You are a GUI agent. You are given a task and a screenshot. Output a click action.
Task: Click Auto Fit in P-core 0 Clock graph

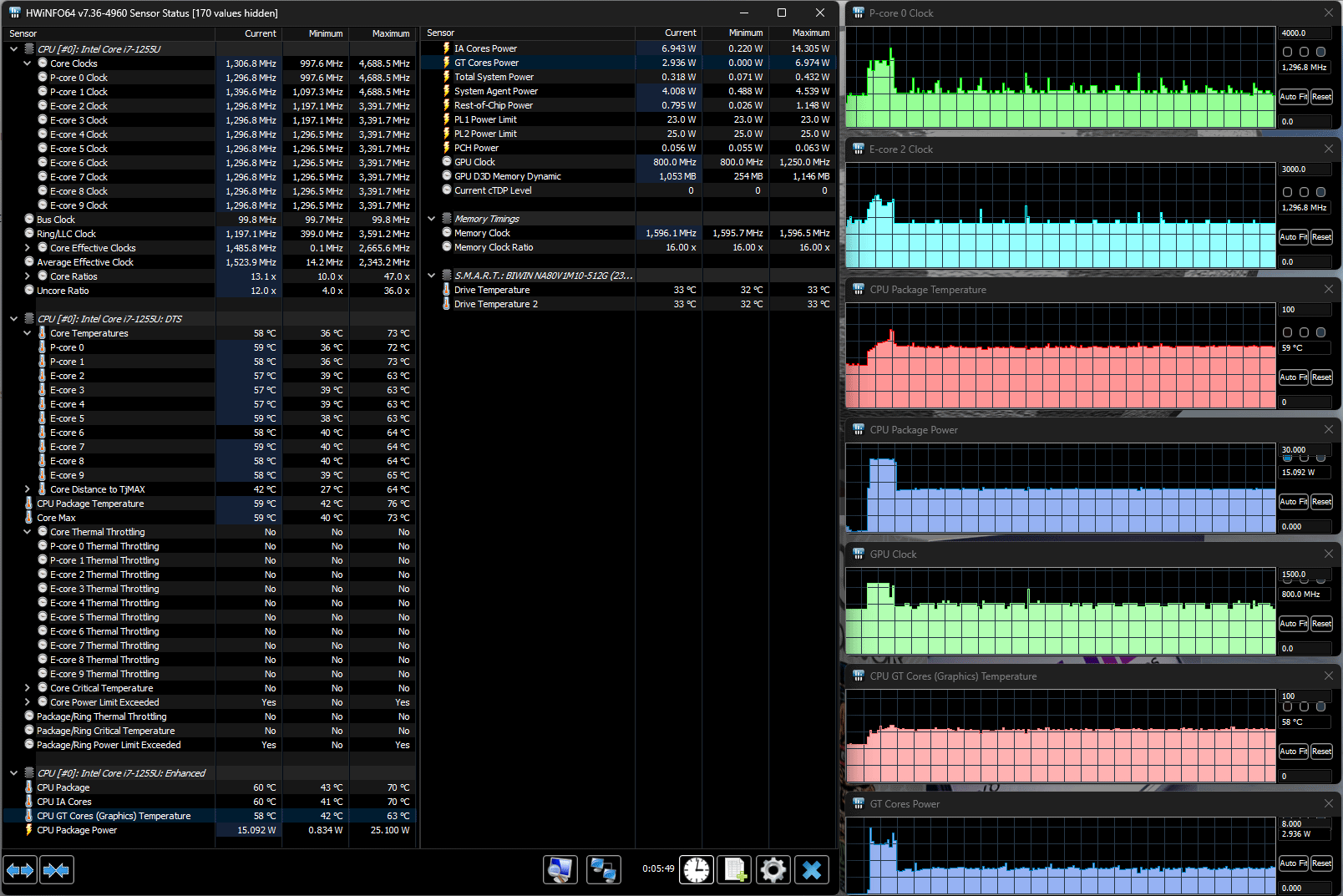[1294, 97]
